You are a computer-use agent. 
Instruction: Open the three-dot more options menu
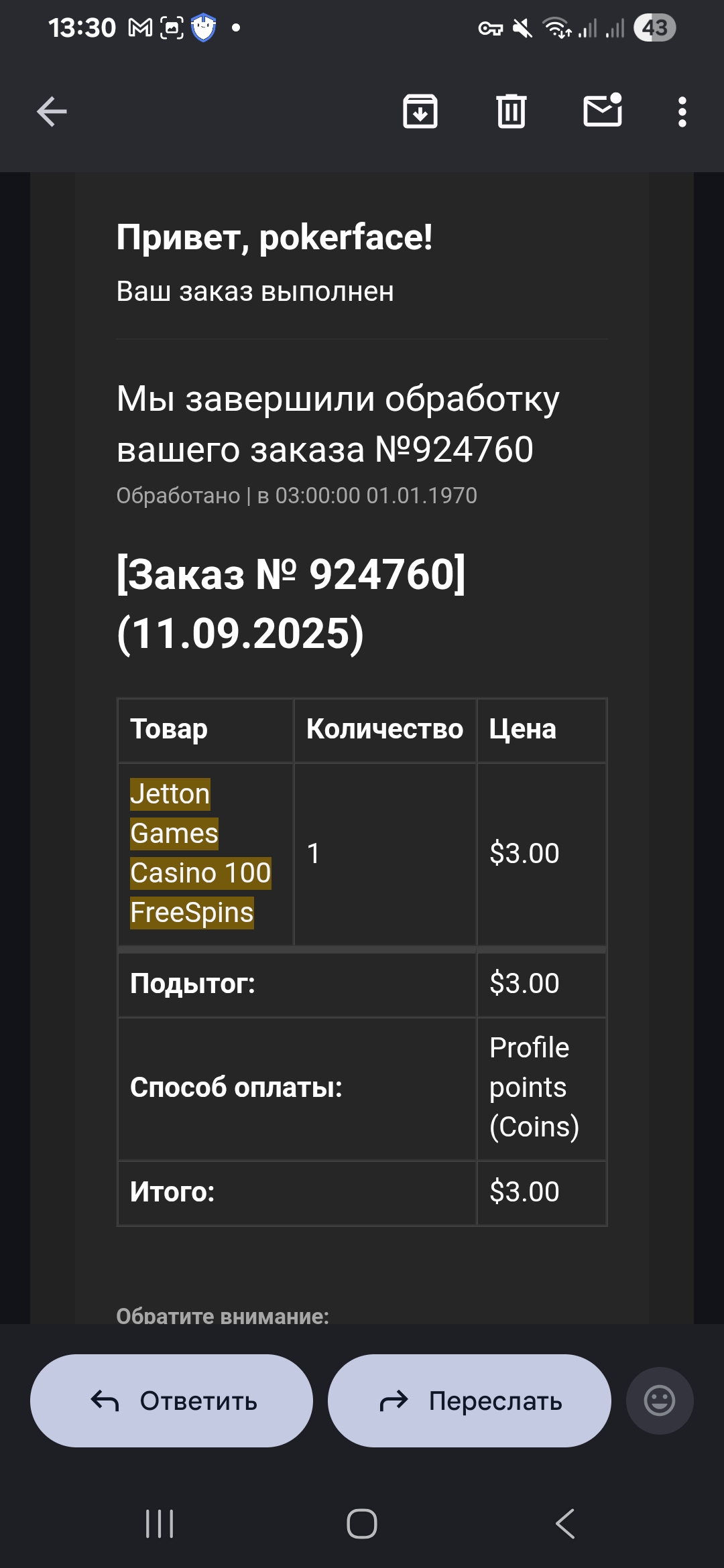pyautogui.click(x=682, y=112)
